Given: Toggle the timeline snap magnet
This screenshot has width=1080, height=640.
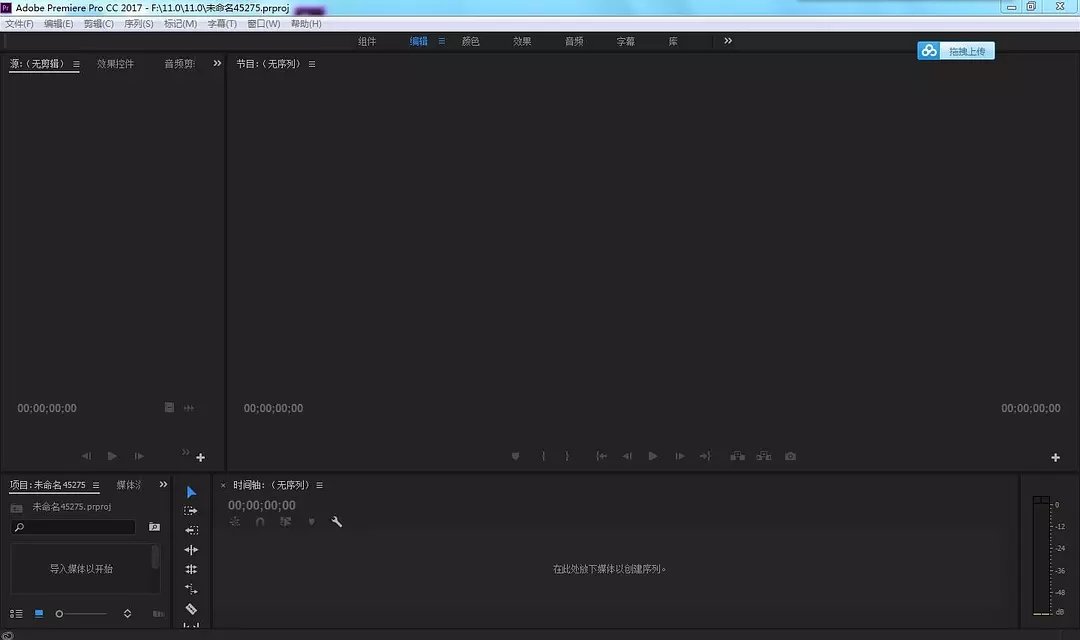Looking at the screenshot, I should pos(260,522).
